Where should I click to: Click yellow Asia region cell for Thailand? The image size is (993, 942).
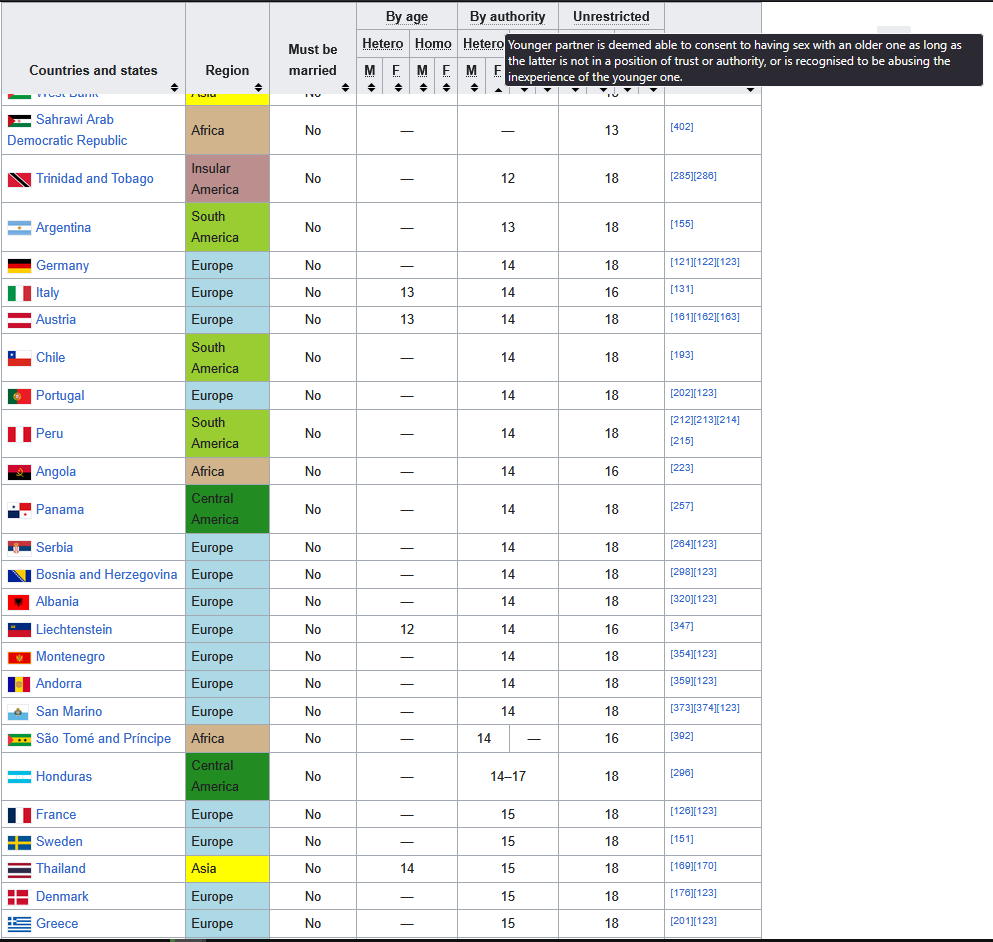(x=227, y=869)
